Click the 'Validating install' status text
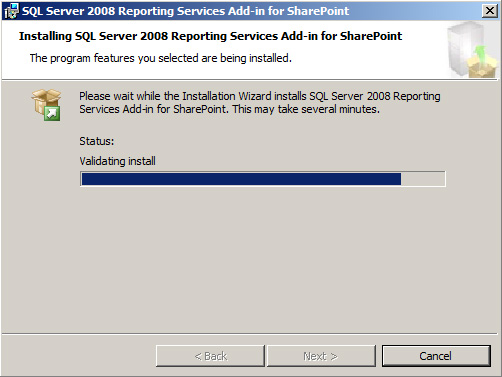Viewport: 502px width, 377px height. 117,161
